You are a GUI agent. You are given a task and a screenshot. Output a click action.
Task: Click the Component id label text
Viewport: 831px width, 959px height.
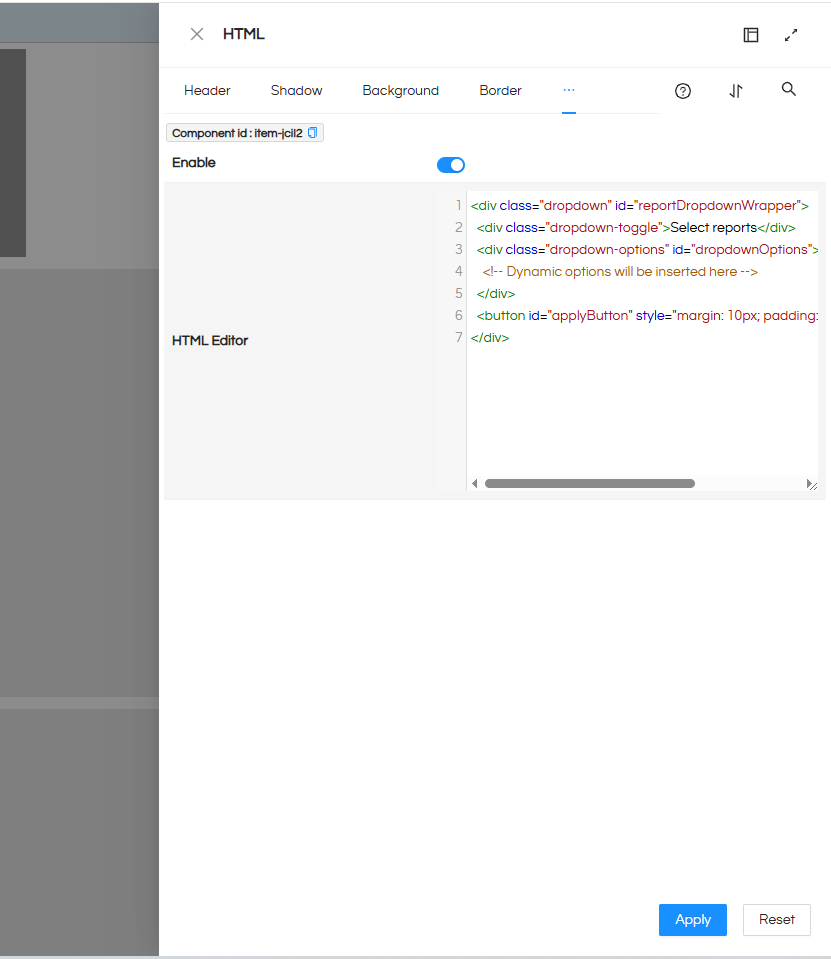[x=237, y=133]
